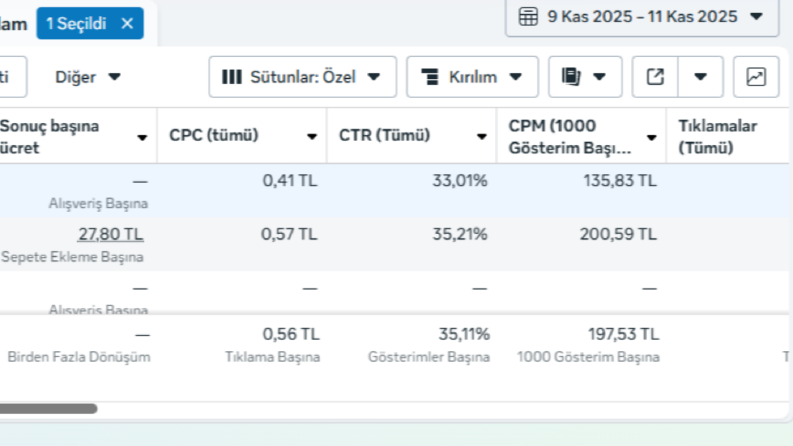Click the 'Sonuç başına ücret' column header
793x446 pixels.
click(50, 137)
